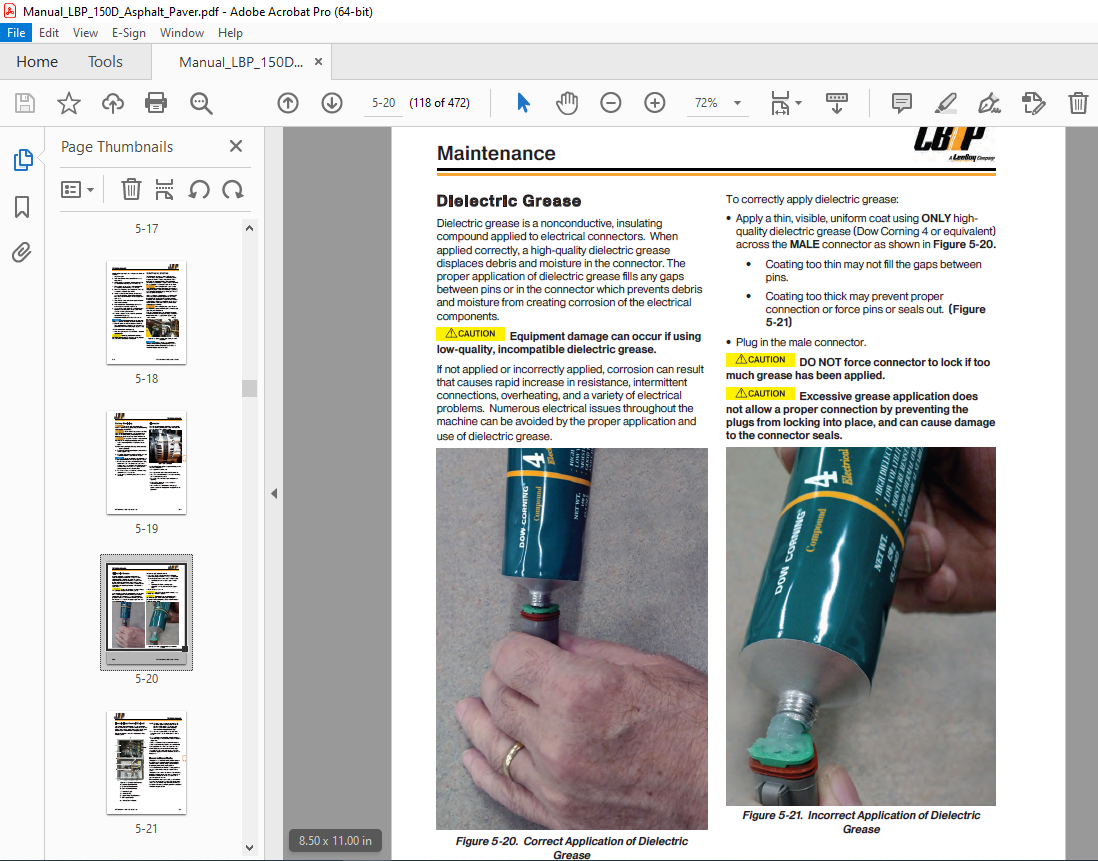Click the 72% zoom value field
The height and width of the screenshot is (861, 1098).
tap(706, 103)
